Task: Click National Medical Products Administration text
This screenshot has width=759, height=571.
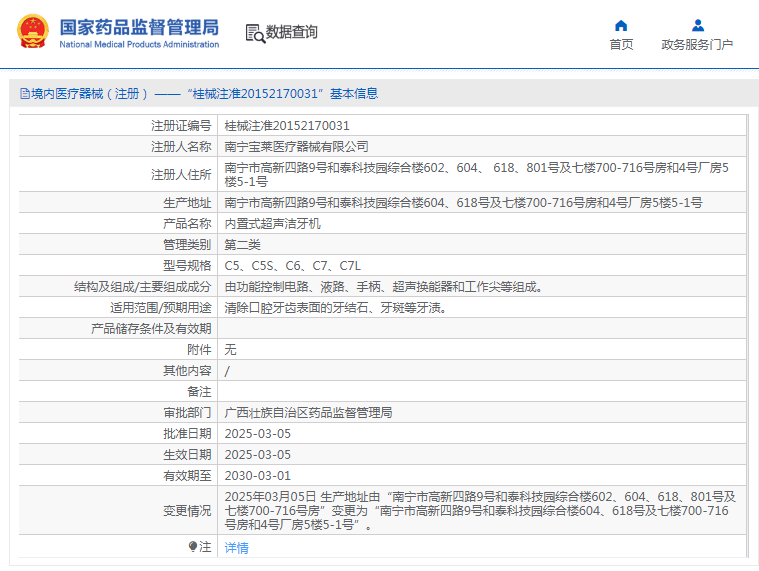Action: click(x=139, y=45)
